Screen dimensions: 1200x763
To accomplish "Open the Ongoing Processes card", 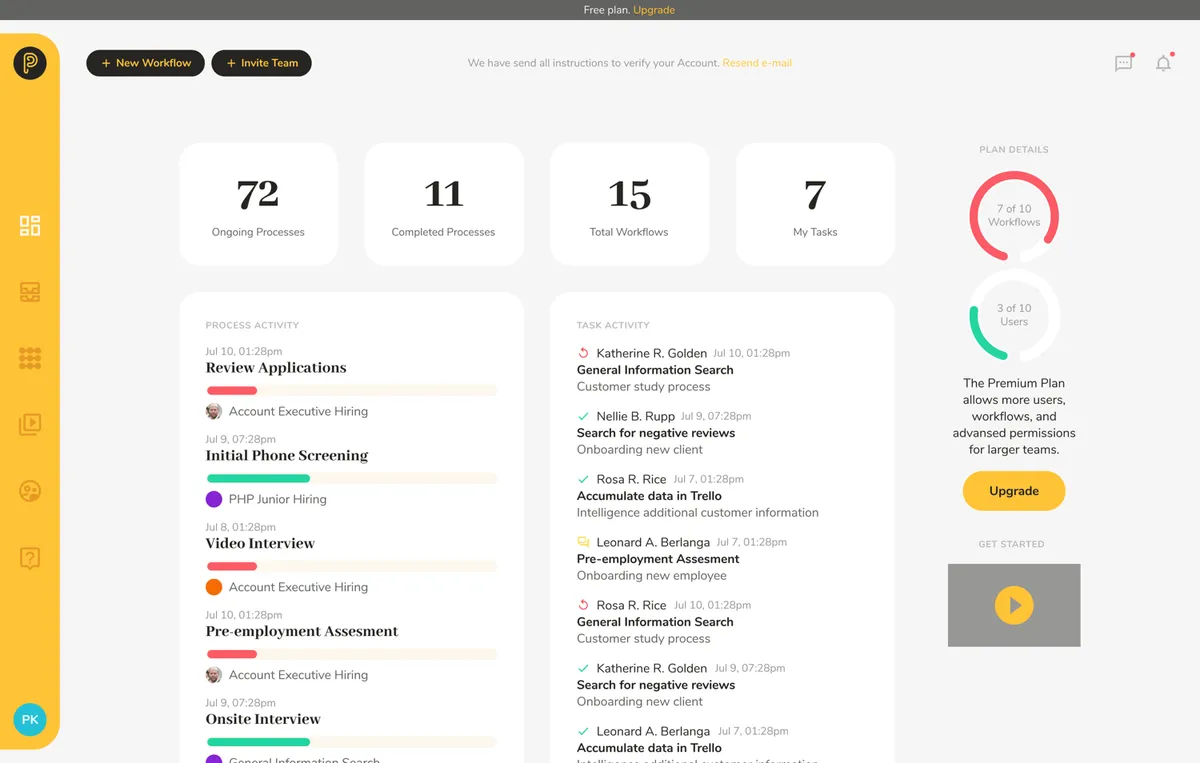I will [x=258, y=204].
